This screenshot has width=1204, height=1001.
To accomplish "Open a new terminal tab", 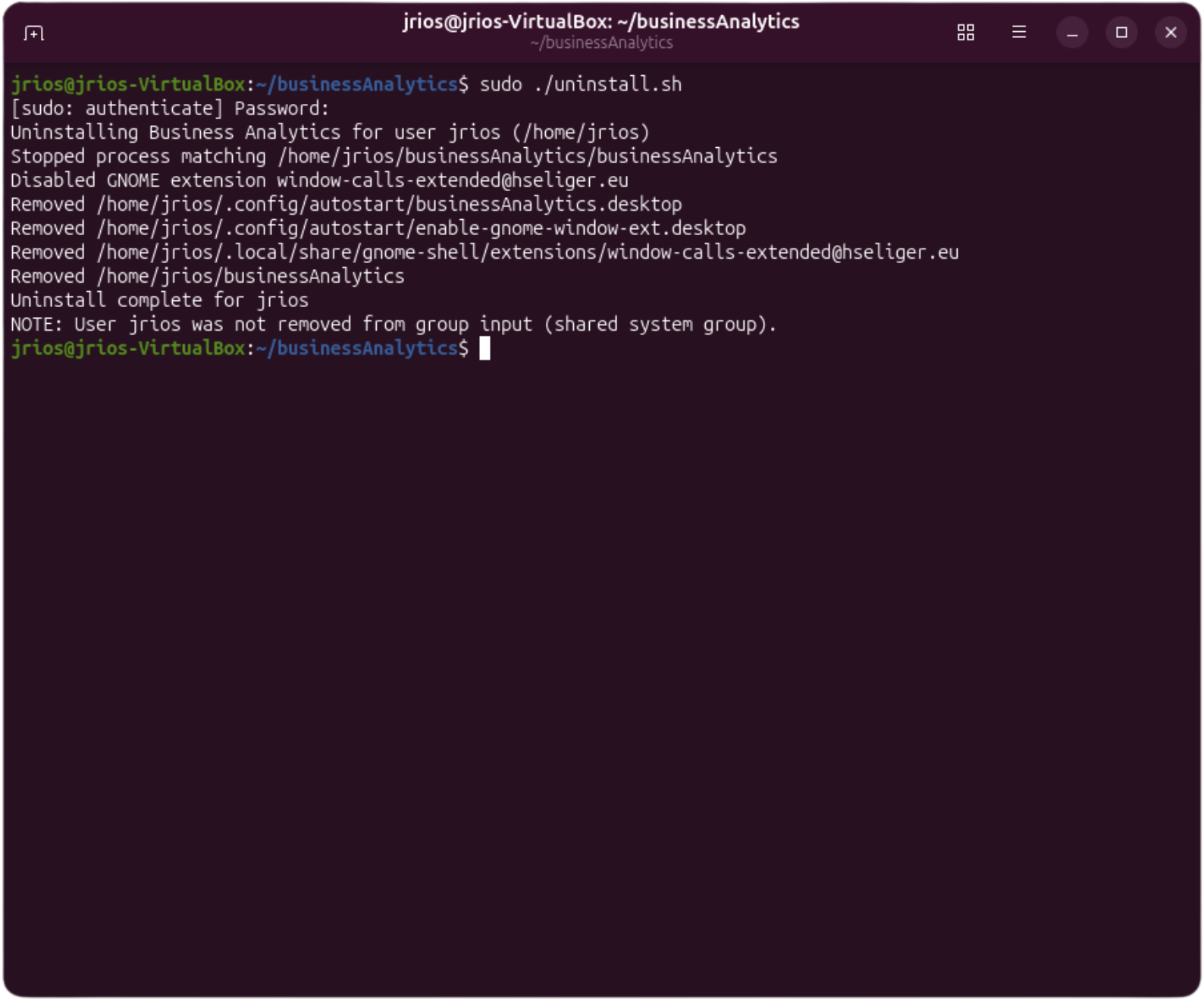I will click(x=33, y=33).
